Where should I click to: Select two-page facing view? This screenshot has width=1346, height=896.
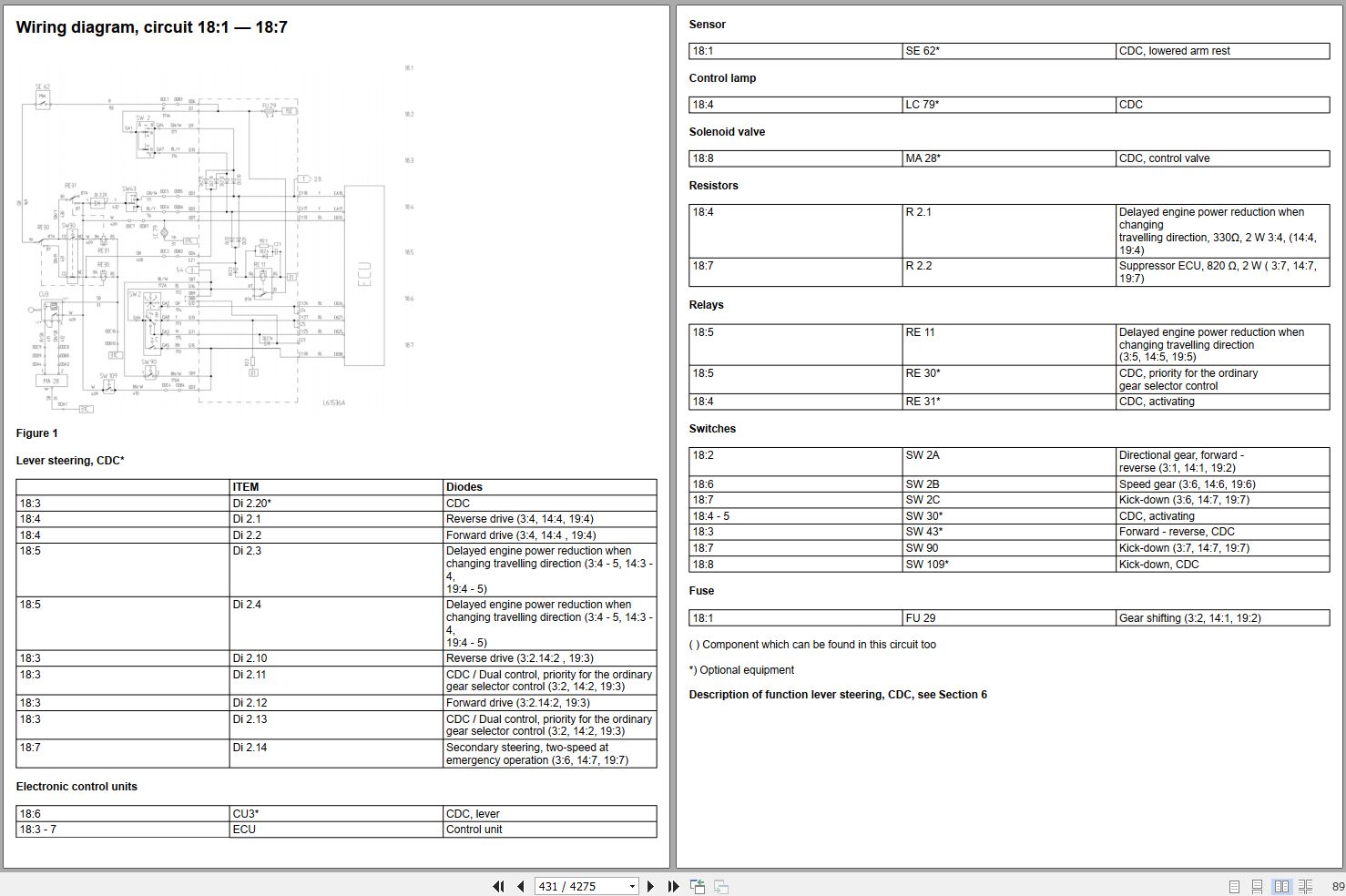(1281, 886)
